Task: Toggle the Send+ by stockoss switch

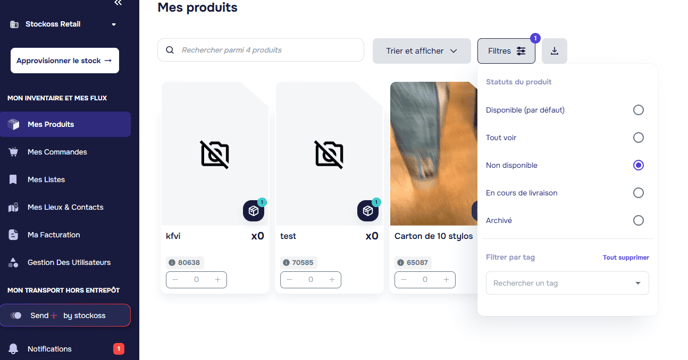Action: (x=16, y=315)
